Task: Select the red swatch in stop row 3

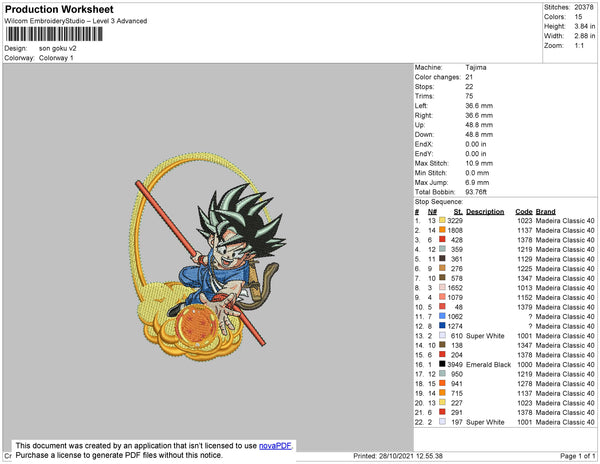Action: [x=442, y=239]
